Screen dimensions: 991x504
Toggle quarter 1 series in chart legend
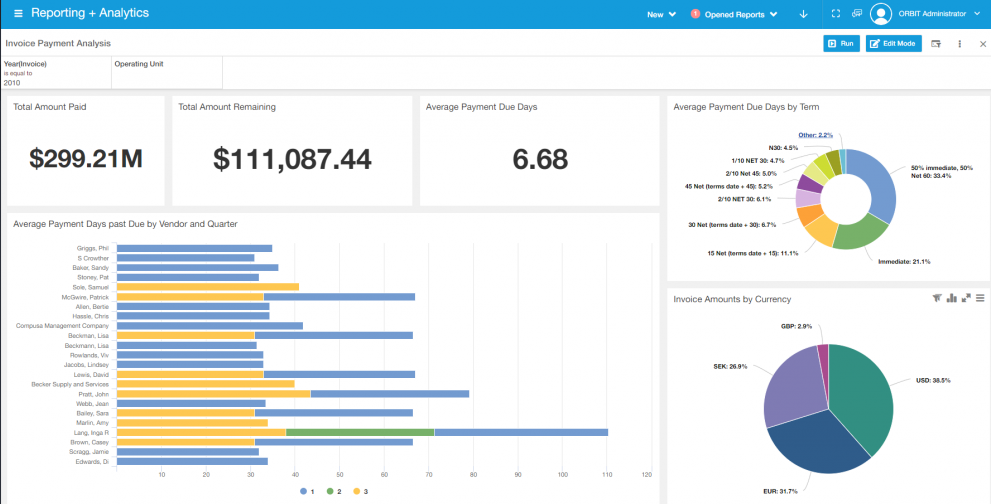308,492
